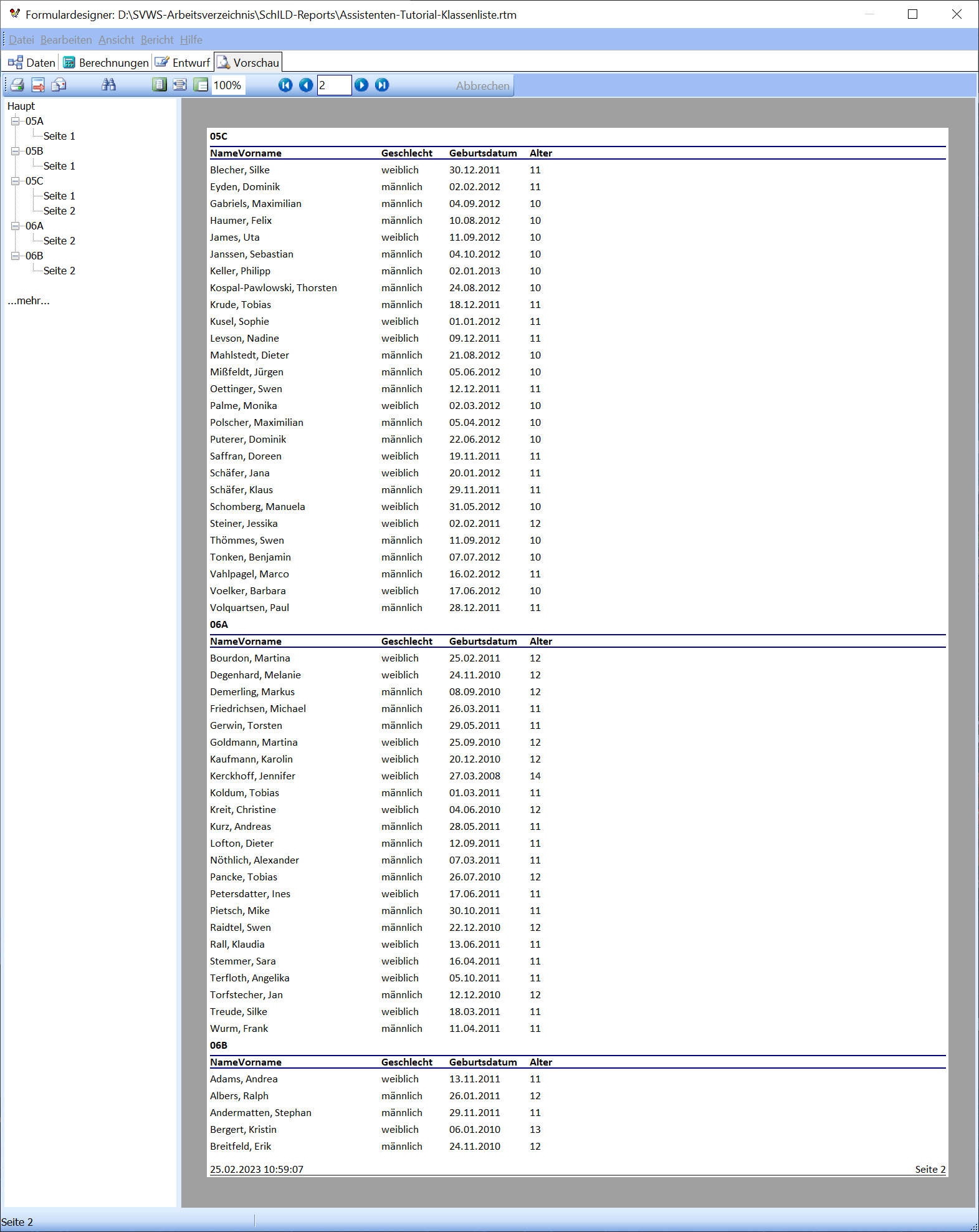Open the Bericht menu

point(157,40)
